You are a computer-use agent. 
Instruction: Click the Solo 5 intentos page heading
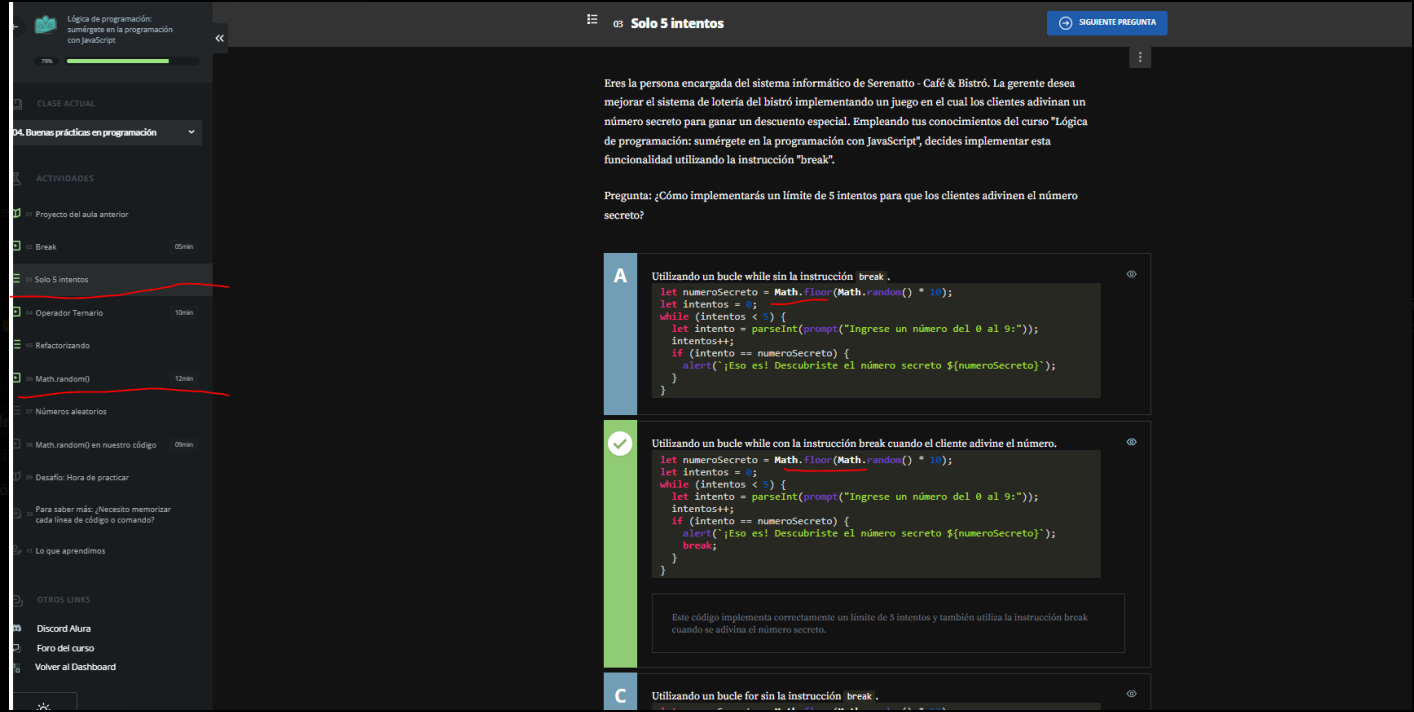click(x=677, y=22)
